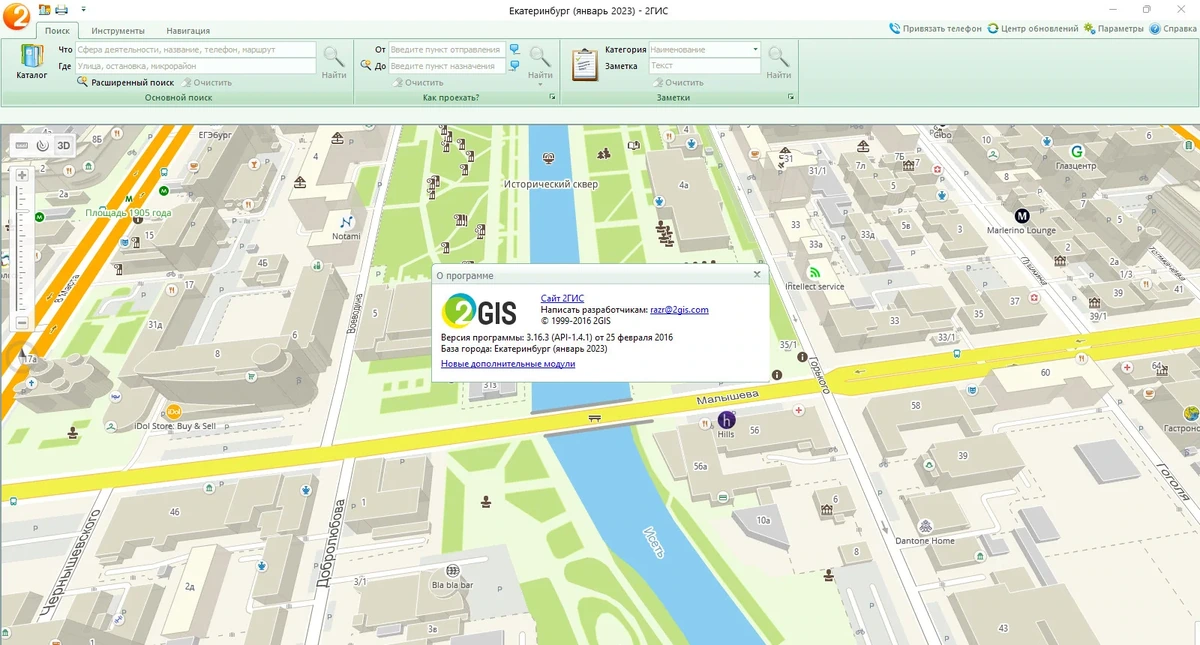Open Расширенный поиск advanced search
Screen dimensions: 1200x645
click(126, 83)
